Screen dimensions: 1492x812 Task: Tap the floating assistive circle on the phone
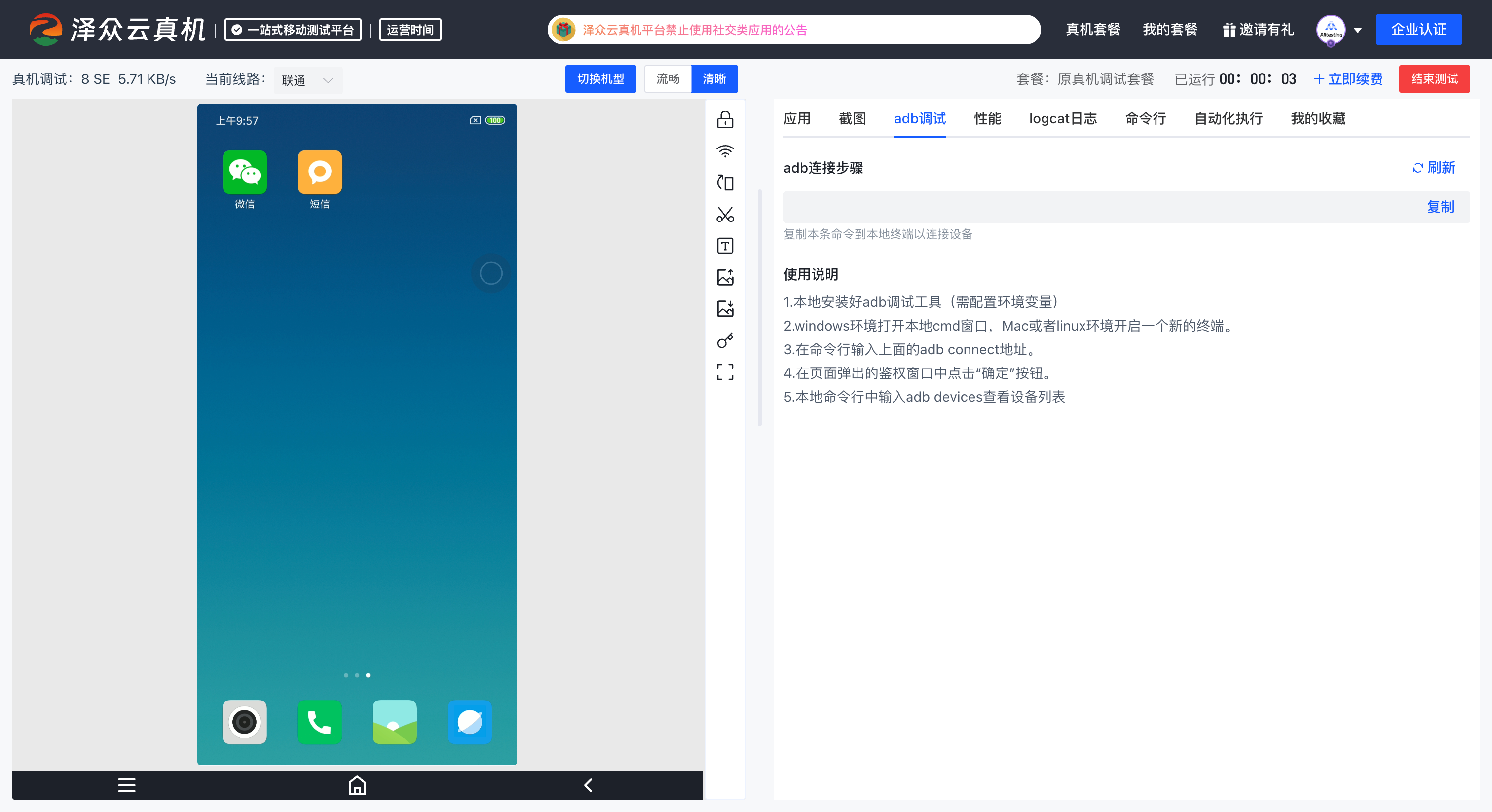pos(490,273)
